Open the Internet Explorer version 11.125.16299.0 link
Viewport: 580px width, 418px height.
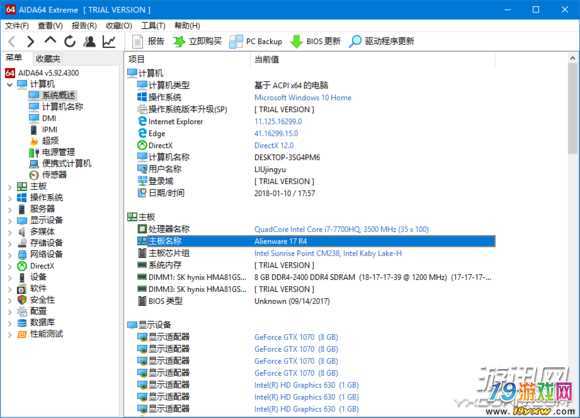pyautogui.click(x=278, y=121)
